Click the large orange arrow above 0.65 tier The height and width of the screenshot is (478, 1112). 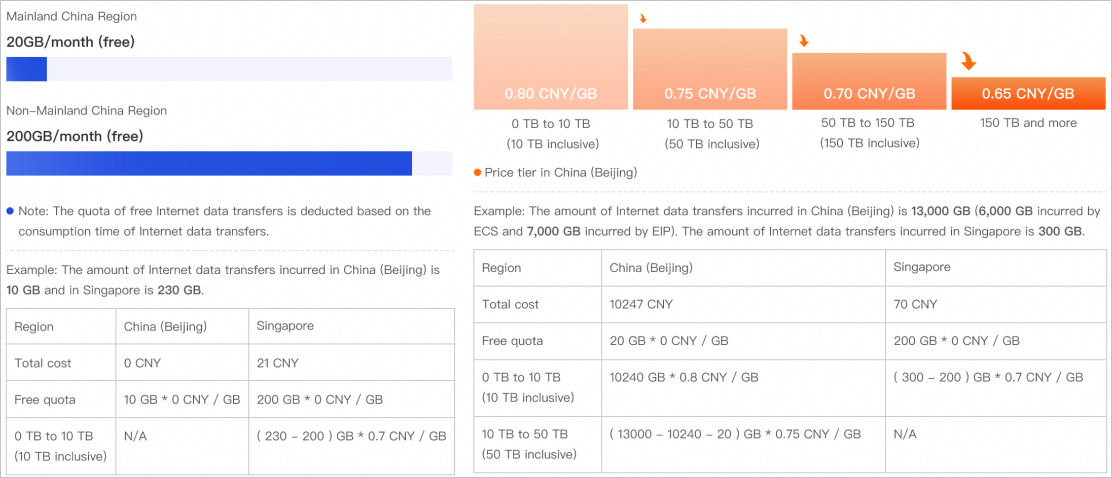point(968,61)
